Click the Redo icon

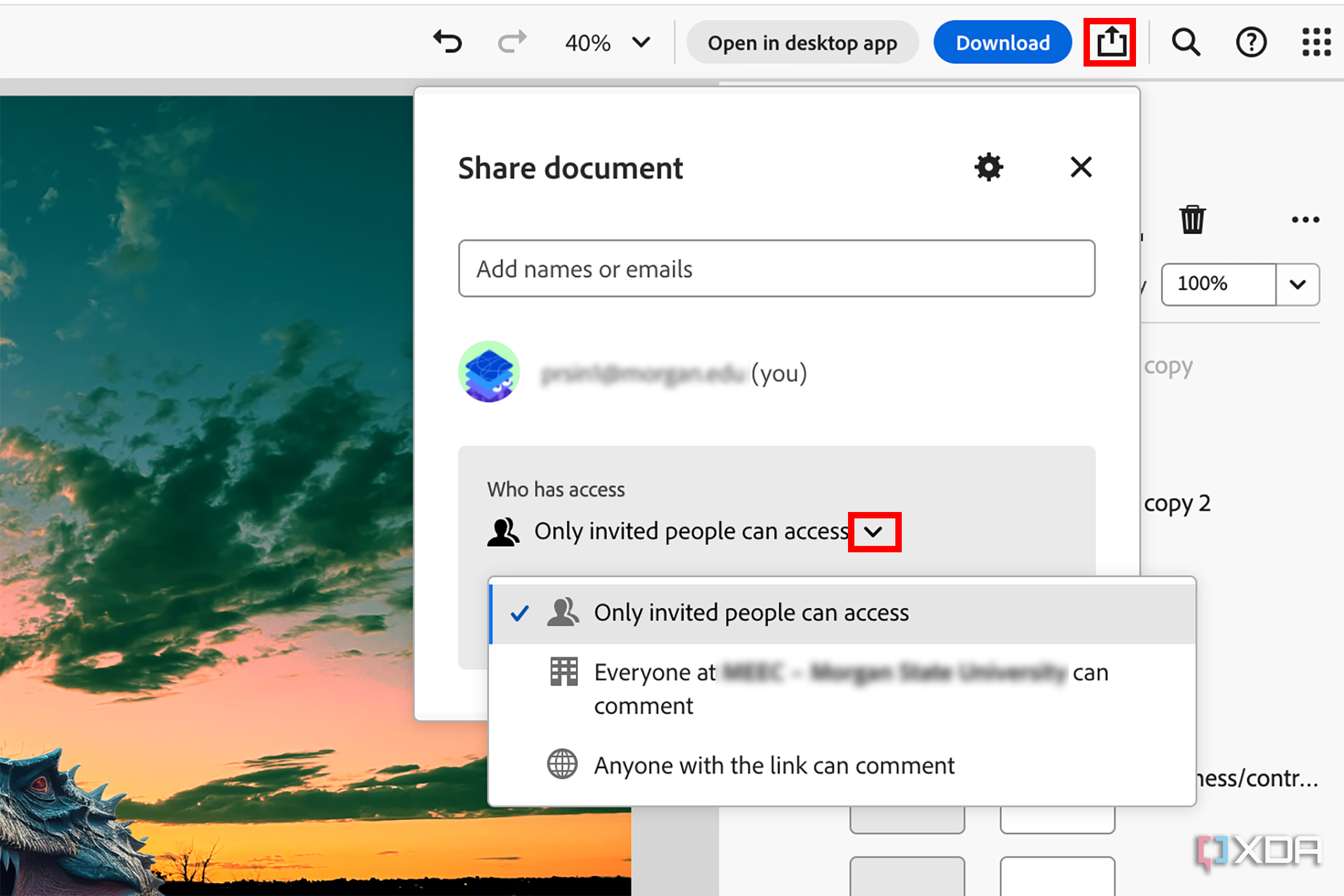[x=511, y=41]
